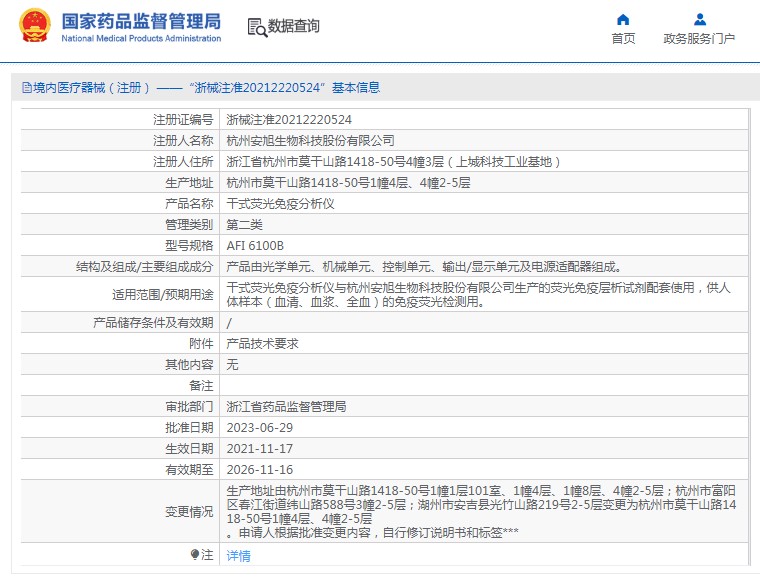Image resolution: width=760 pixels, height=578 pixels.
Task: Select registration number 浙械注准20212220524 cell
Action: 289,120
